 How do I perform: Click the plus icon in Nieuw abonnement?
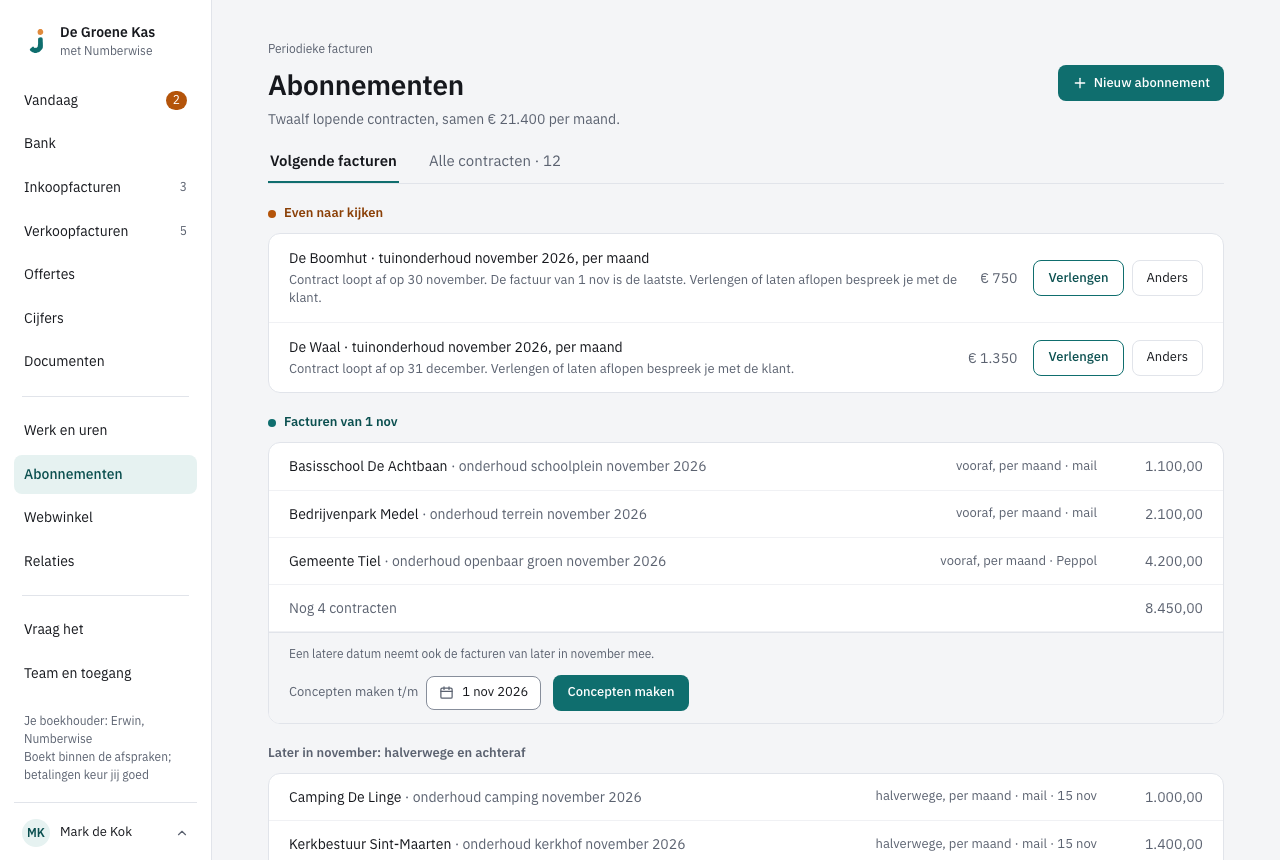[1080, 83]
